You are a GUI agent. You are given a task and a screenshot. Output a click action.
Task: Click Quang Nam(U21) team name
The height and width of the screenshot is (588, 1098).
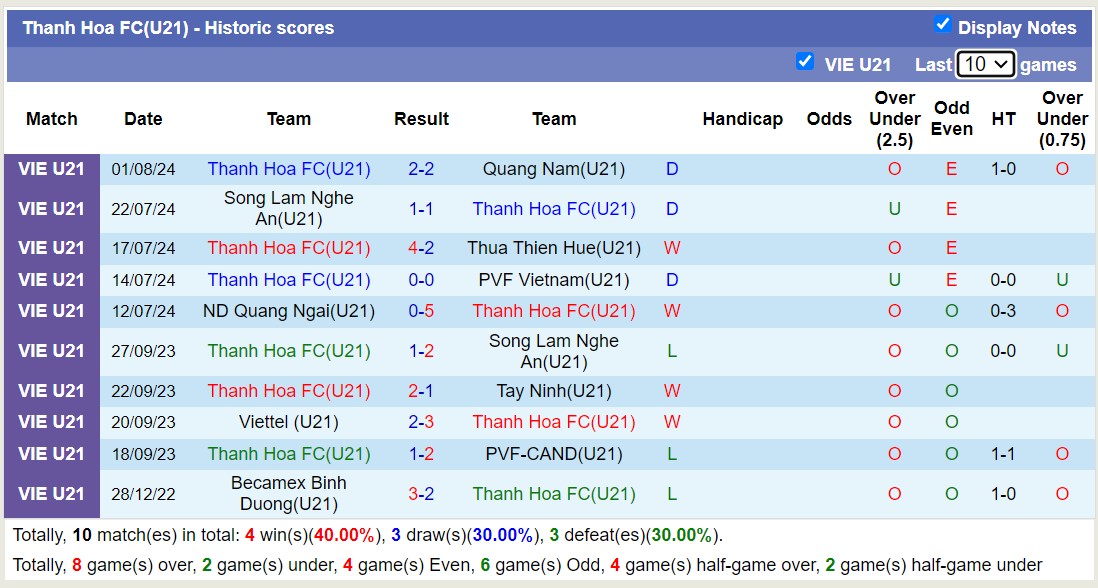(554, 169)
